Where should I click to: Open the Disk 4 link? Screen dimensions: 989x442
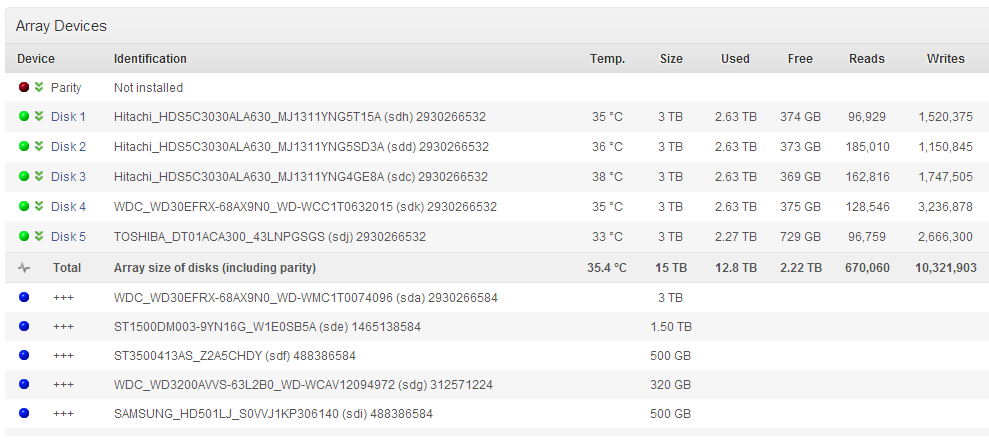click(68, 207)
